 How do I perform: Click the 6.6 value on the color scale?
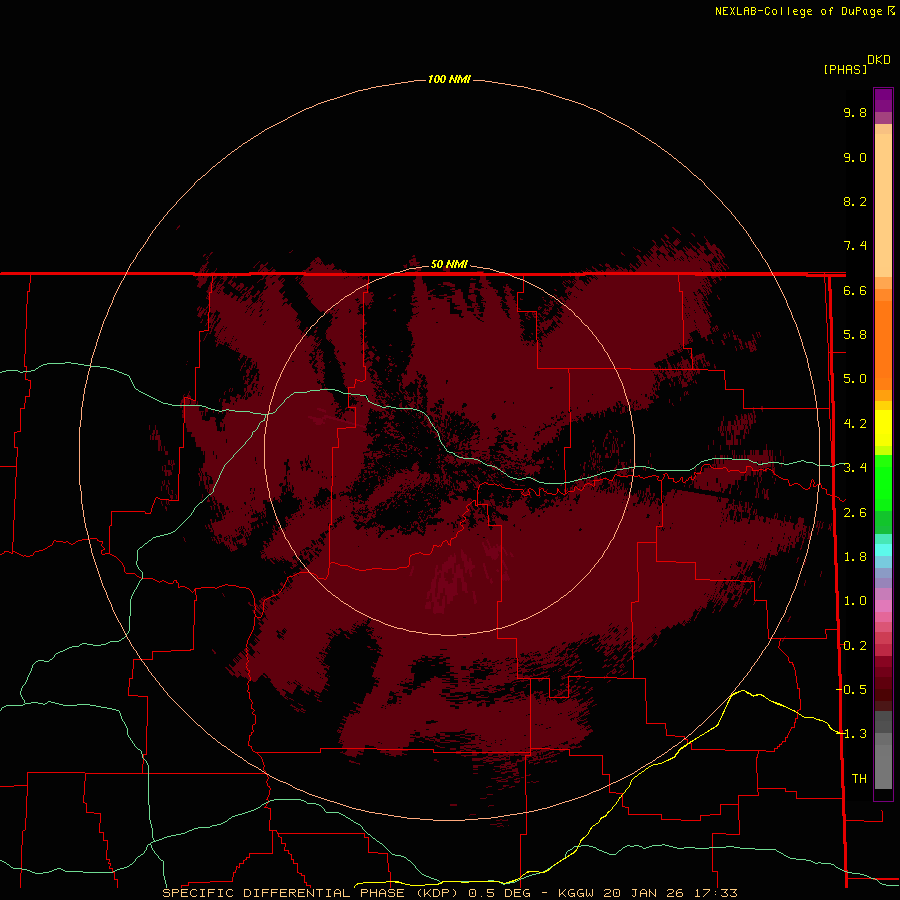pos(855,290)
